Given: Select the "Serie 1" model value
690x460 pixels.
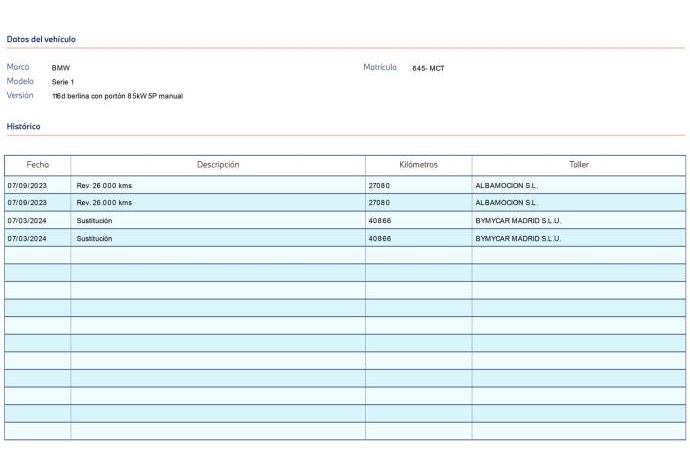Looking at the screenshot, I should pos(63,82).
